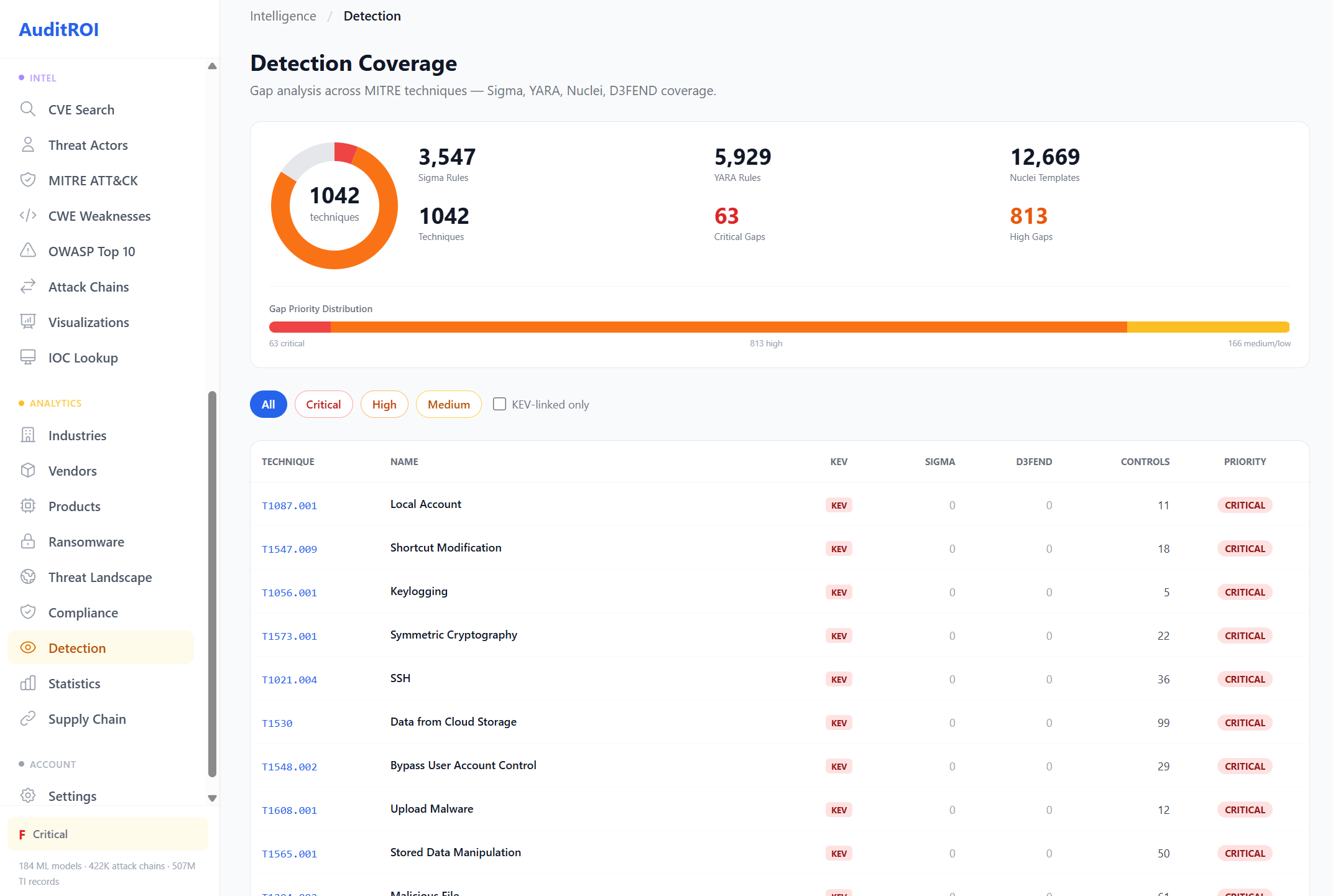Enable the KEV-linked only filter
Image resolution: width=1333 pixels, height=896 pixels.
click(x=499, y=404)
